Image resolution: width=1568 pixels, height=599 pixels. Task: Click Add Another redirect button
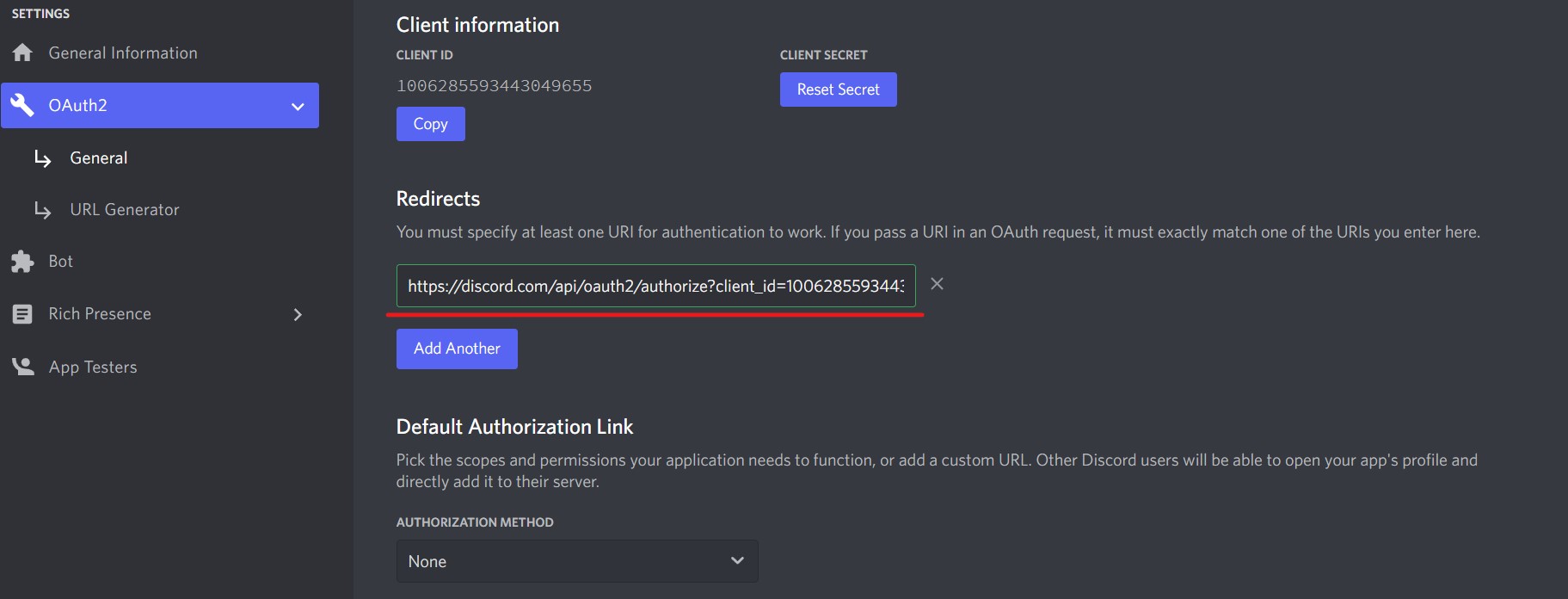(x=457, y=349)
